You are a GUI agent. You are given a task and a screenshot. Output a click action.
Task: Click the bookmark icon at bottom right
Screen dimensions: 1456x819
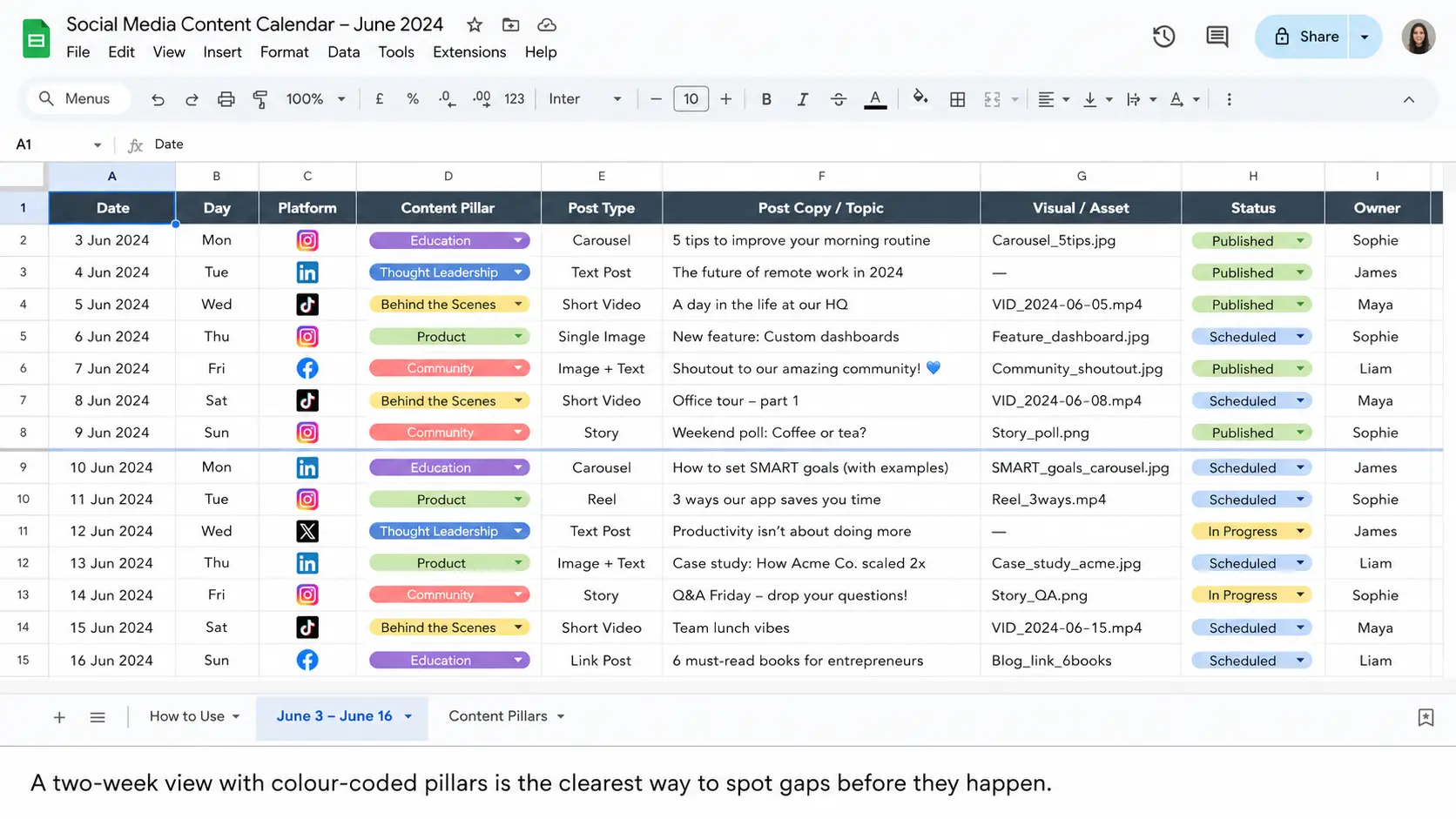[1426, 717]
